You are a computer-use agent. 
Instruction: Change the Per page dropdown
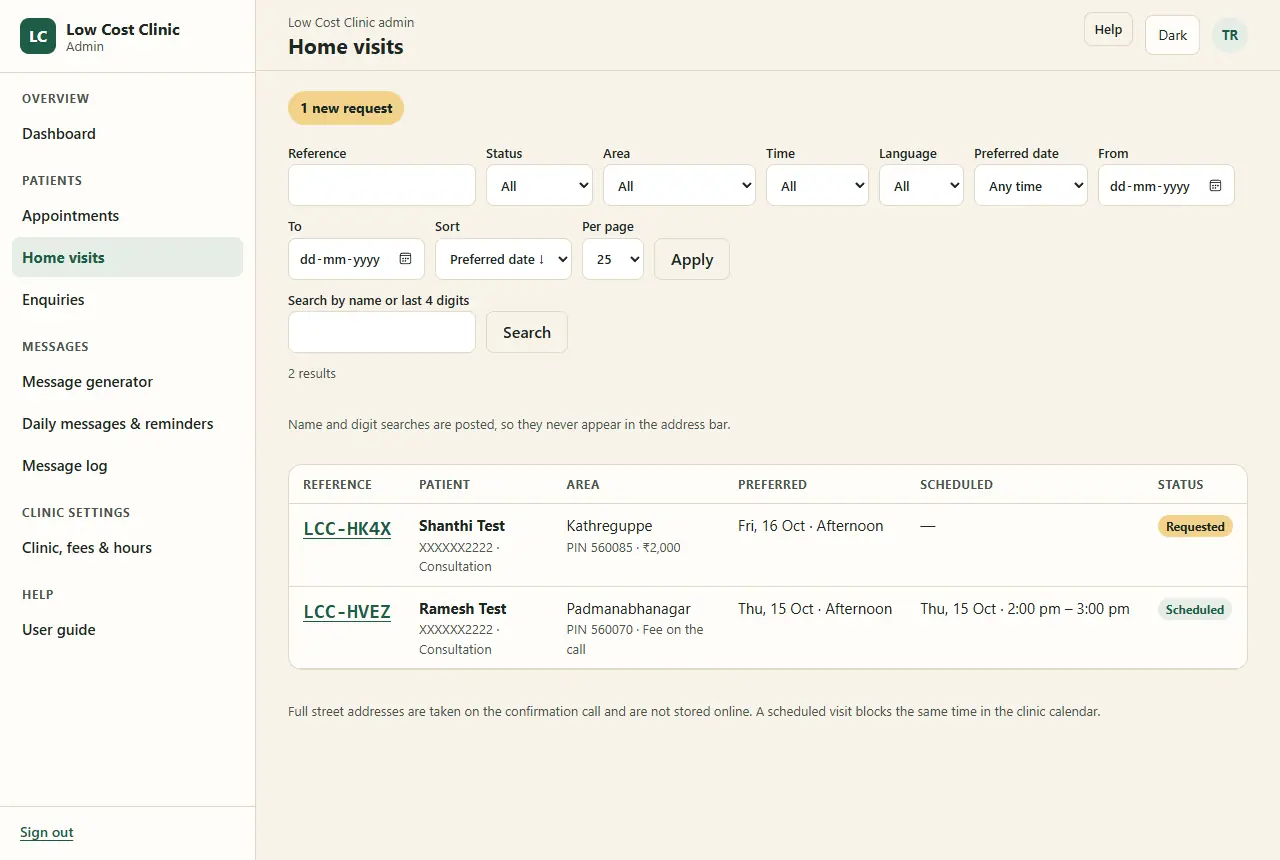613,258
